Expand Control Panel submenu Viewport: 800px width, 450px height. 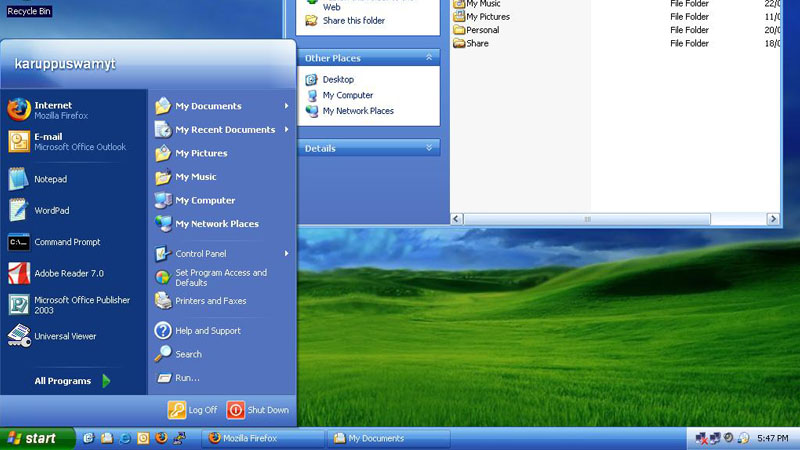coord(286,254)
